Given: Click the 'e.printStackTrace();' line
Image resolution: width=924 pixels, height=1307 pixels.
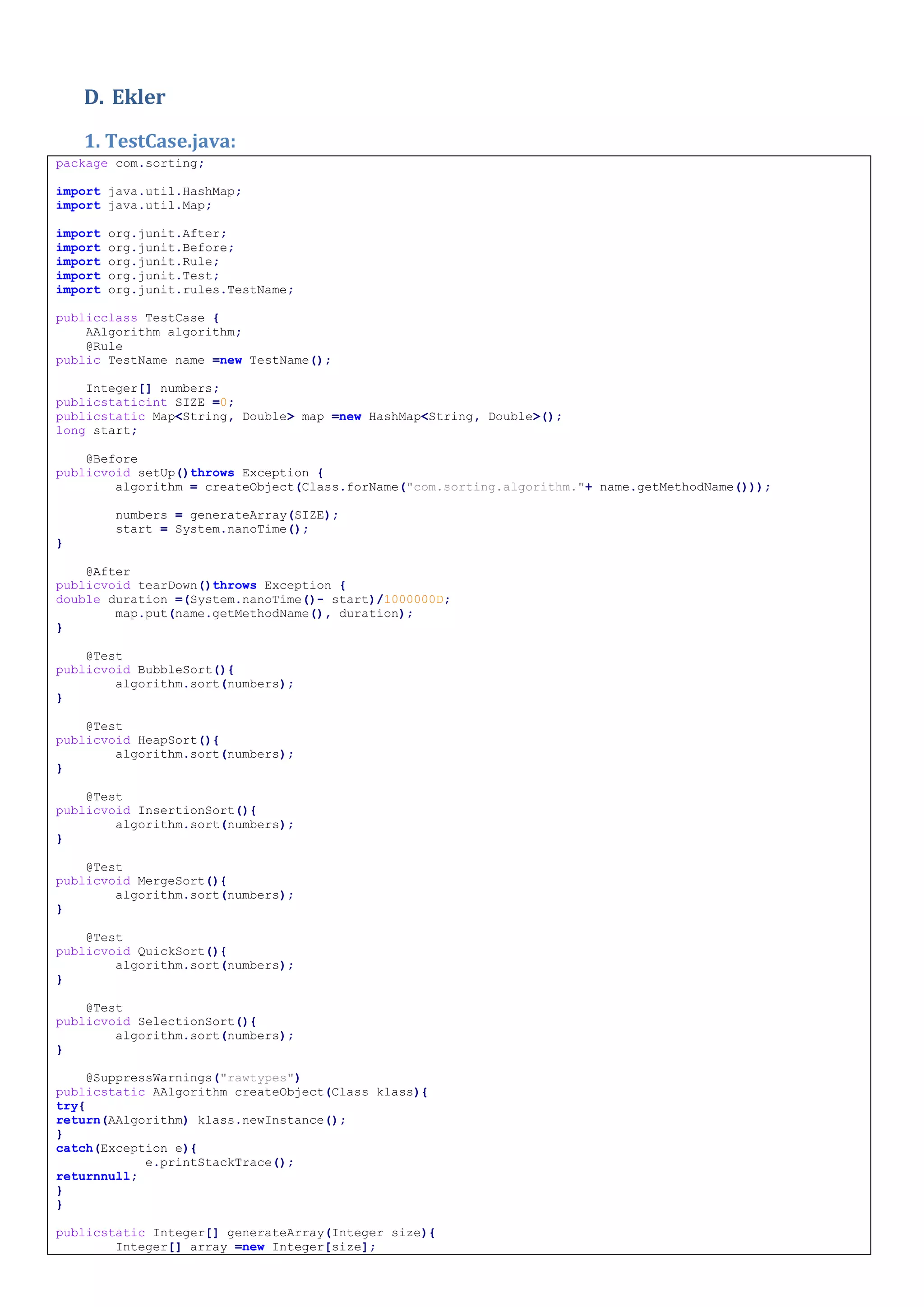Looking at the screenshot, I should (219, 1163).
